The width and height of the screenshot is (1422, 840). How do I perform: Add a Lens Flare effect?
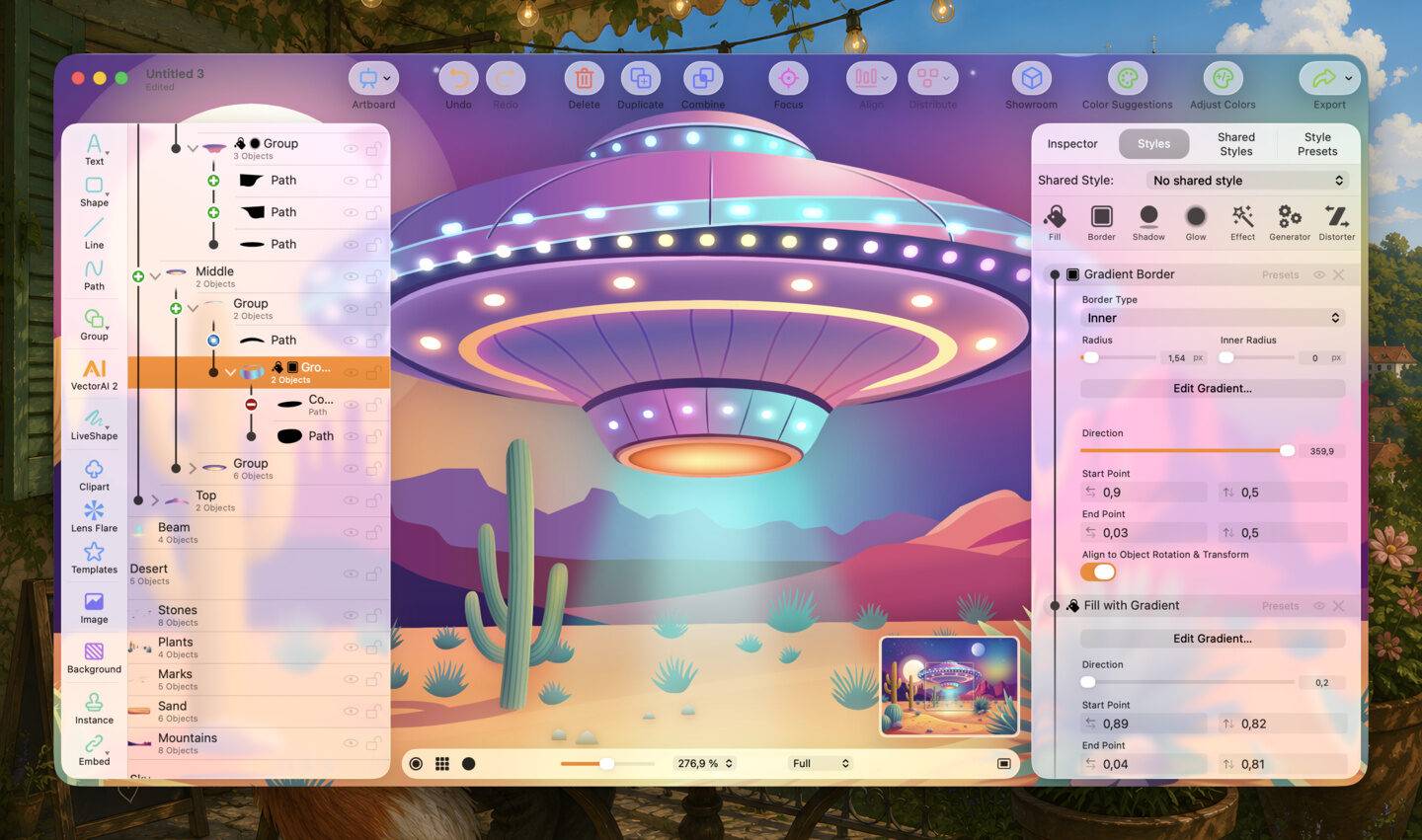(94, 516)
